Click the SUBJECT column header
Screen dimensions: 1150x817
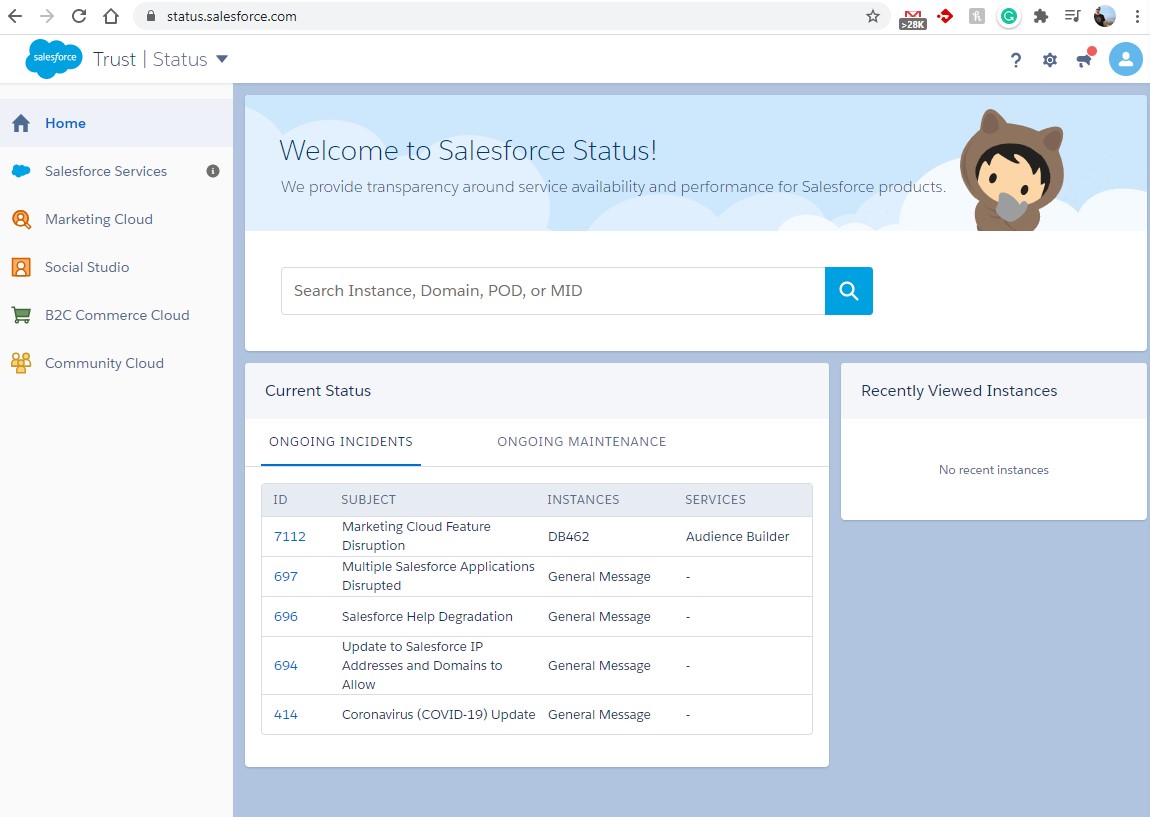point(368,499)
